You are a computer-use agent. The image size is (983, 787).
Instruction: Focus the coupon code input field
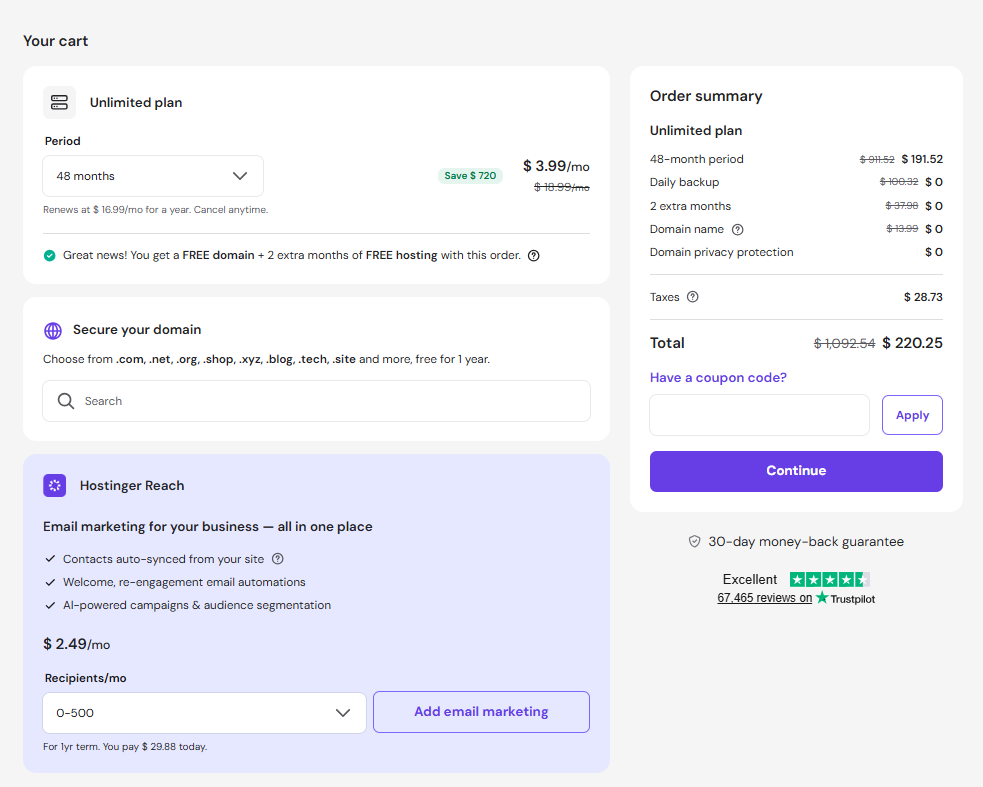click(760, 415)
